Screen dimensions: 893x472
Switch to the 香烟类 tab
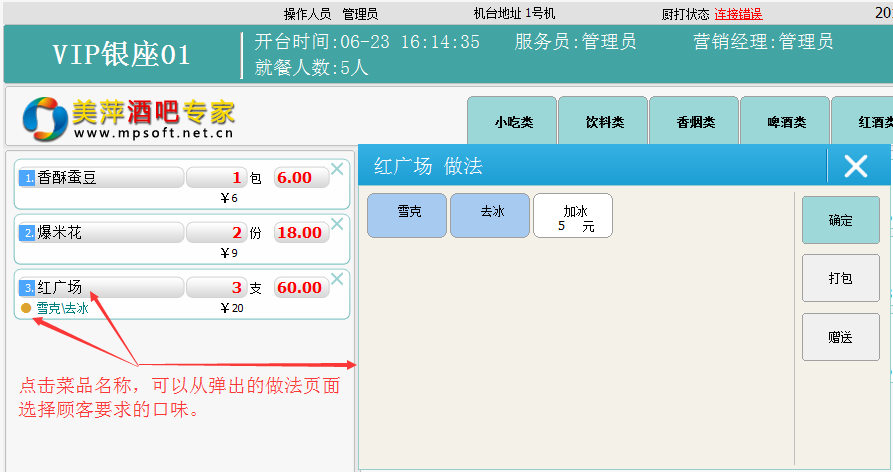[x=694, y=123]
